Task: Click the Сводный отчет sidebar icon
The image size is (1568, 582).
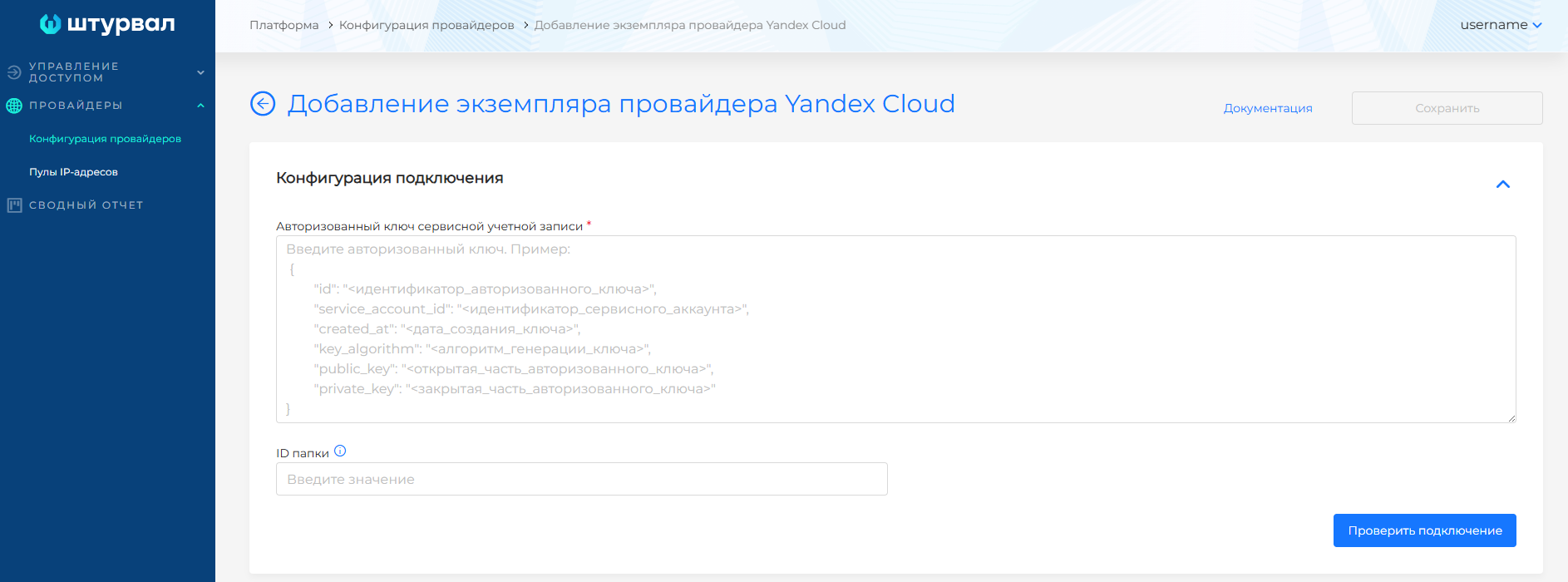Action: [14, 205]
